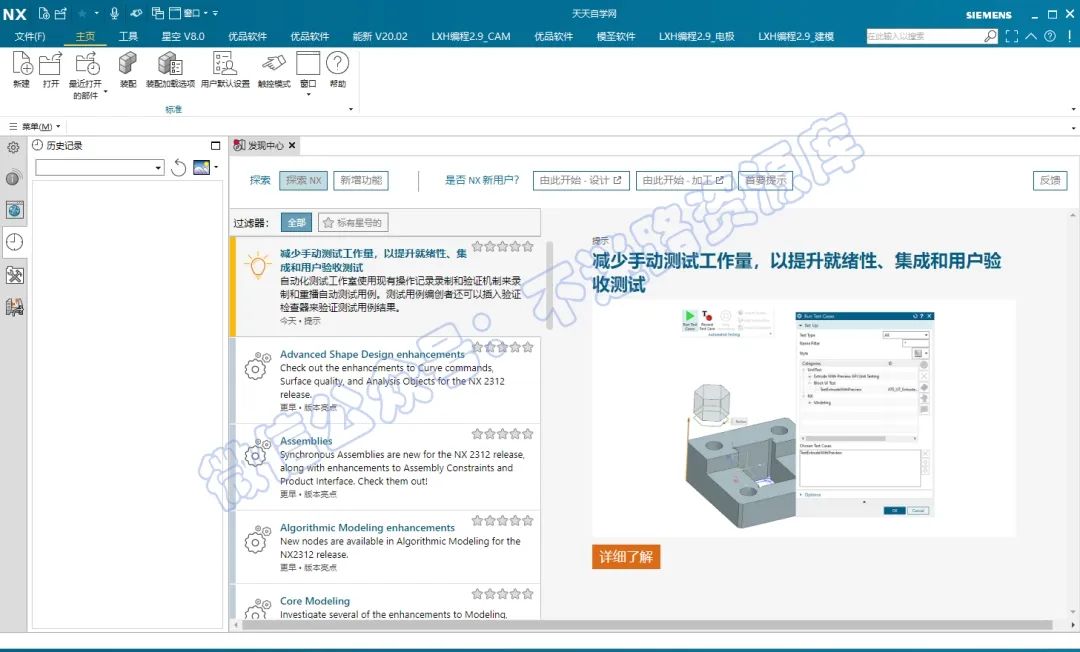Open the LXH编程2.9_电极 tab
This screenshot has width=1080, height=652.
coord(696,36)
